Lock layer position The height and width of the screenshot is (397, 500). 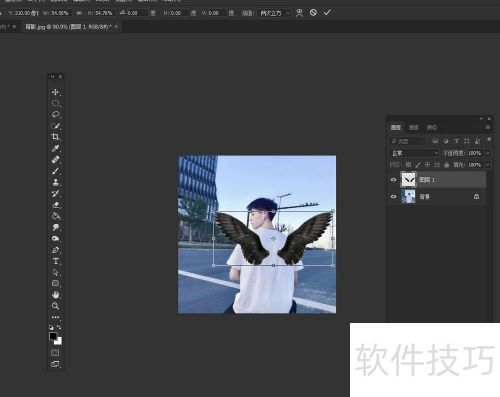[x=427, y=165]
